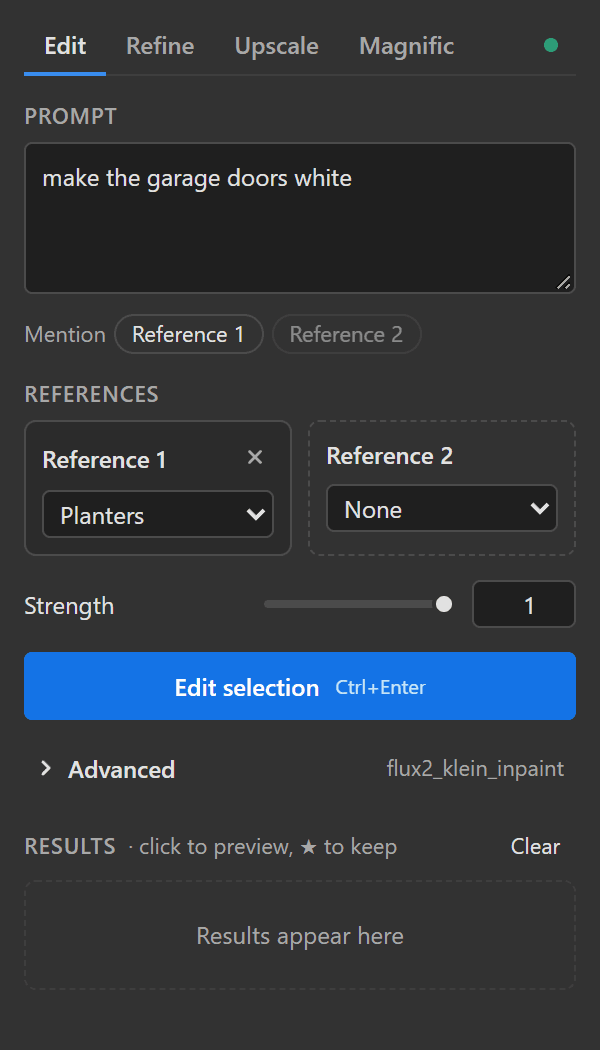600x1050 pixels.
Task: Open the Reference 1 Planters dropdown
Action: (158, 514)
